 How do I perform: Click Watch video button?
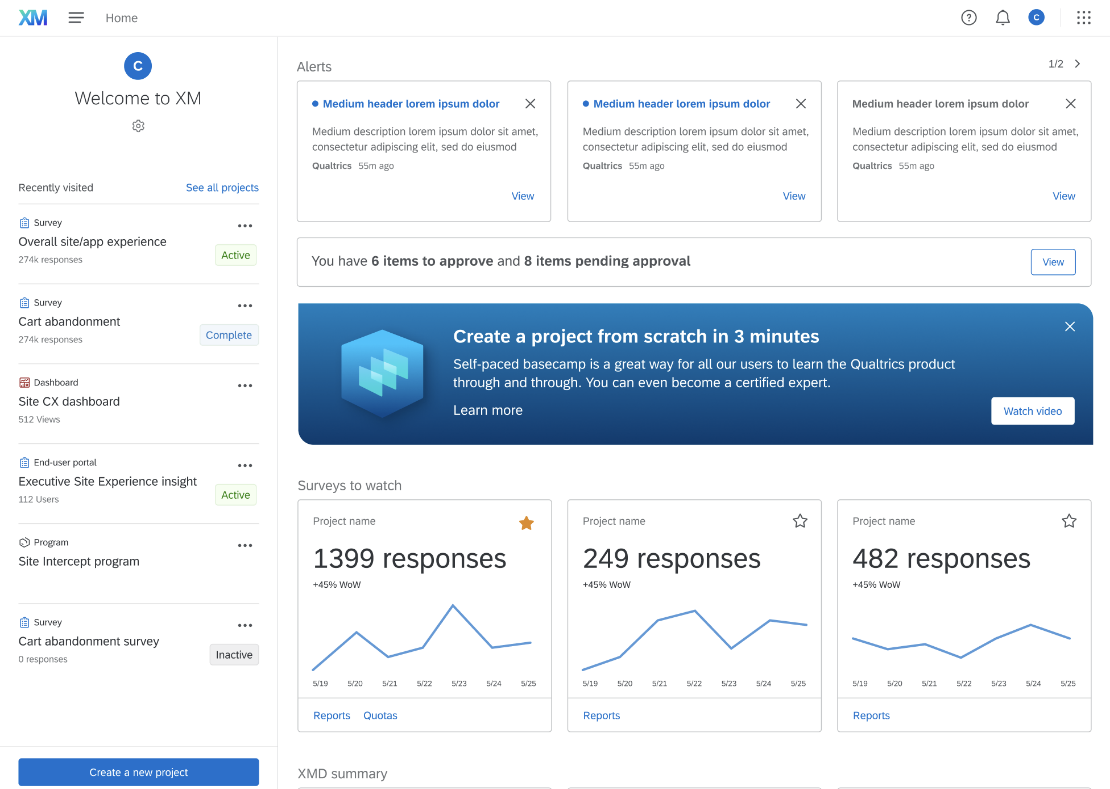click(1032, 411)
